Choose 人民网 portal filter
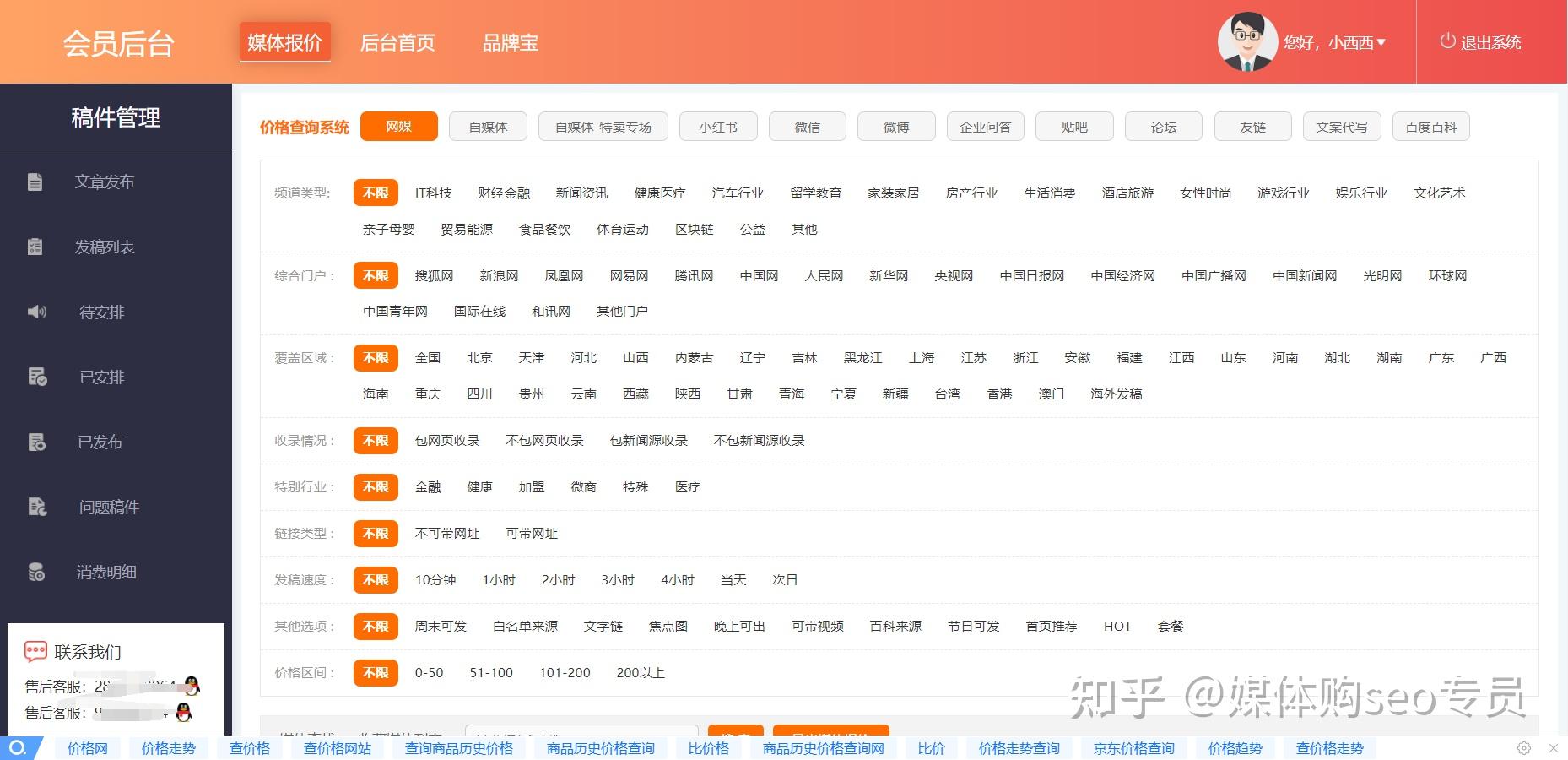1568x760 pixels. click(824, 275)
